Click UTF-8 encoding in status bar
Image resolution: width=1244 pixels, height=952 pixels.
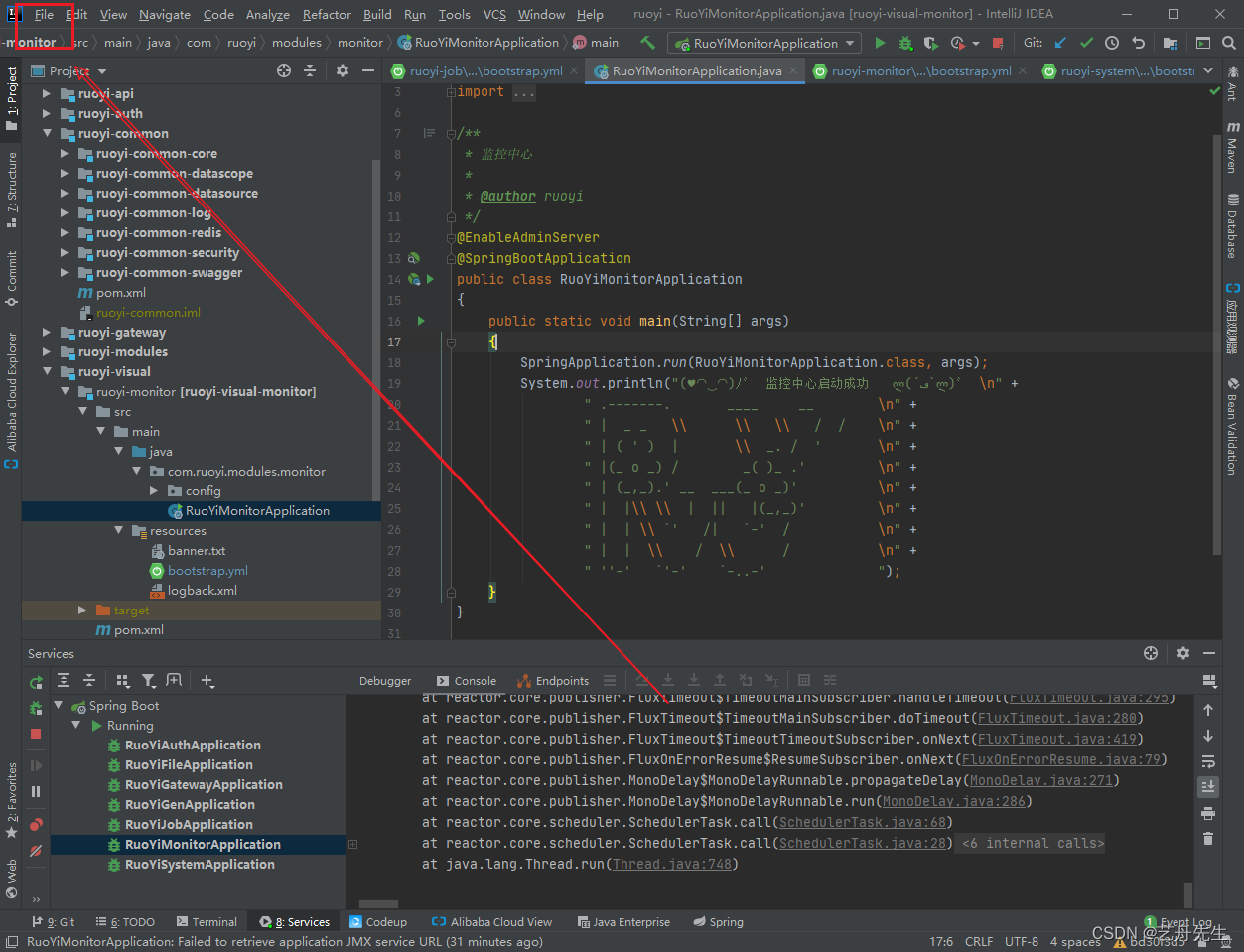pyautogui.click(x=1022, y=941)
